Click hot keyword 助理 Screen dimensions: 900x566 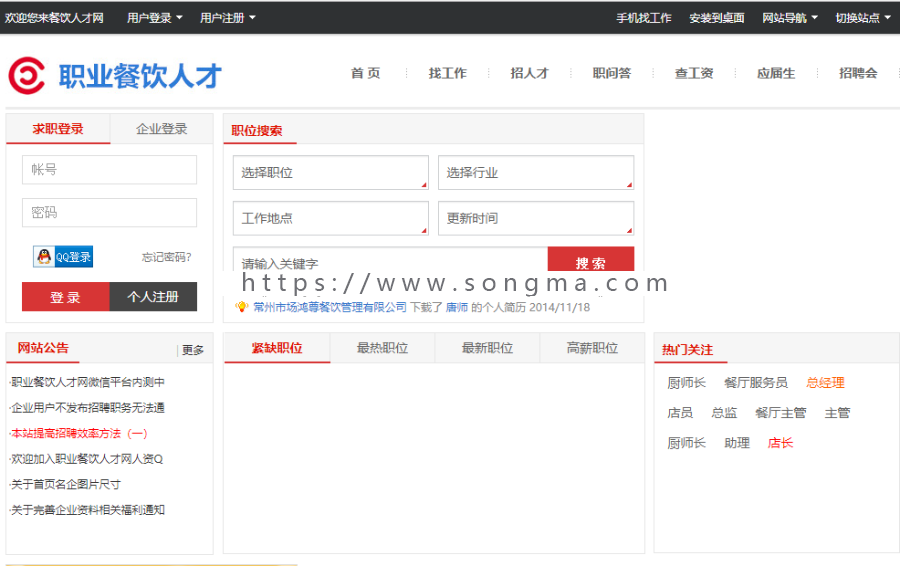pos(737,443)
